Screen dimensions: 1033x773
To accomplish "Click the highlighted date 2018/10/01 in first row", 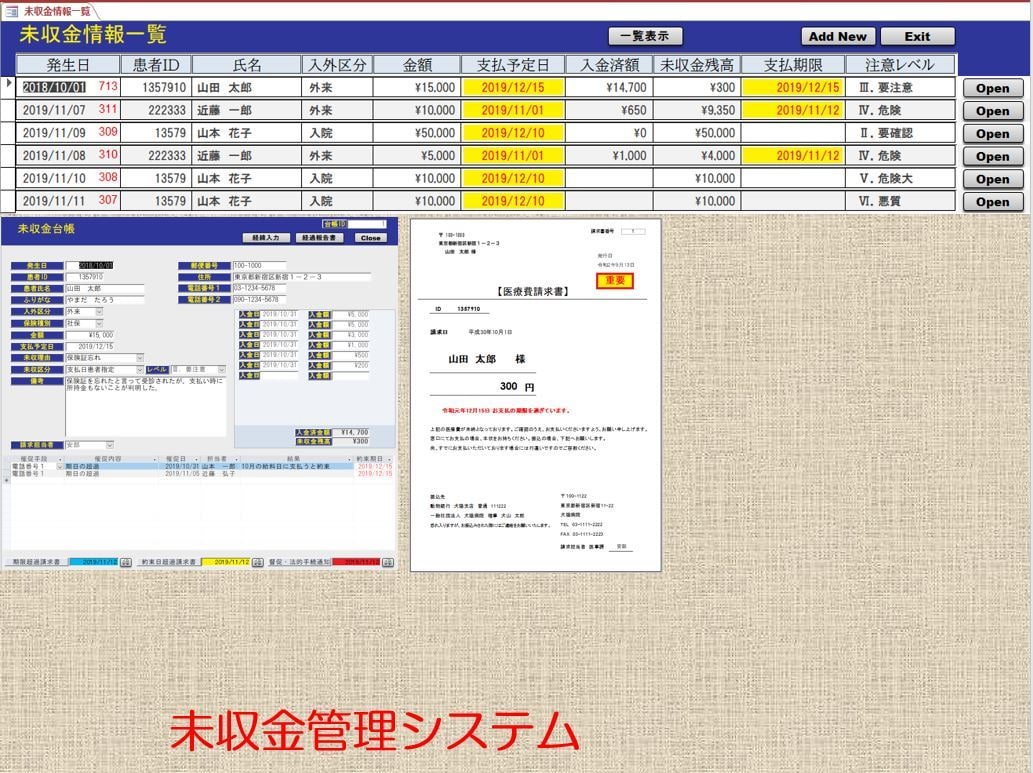I will (x=54, y=88).
